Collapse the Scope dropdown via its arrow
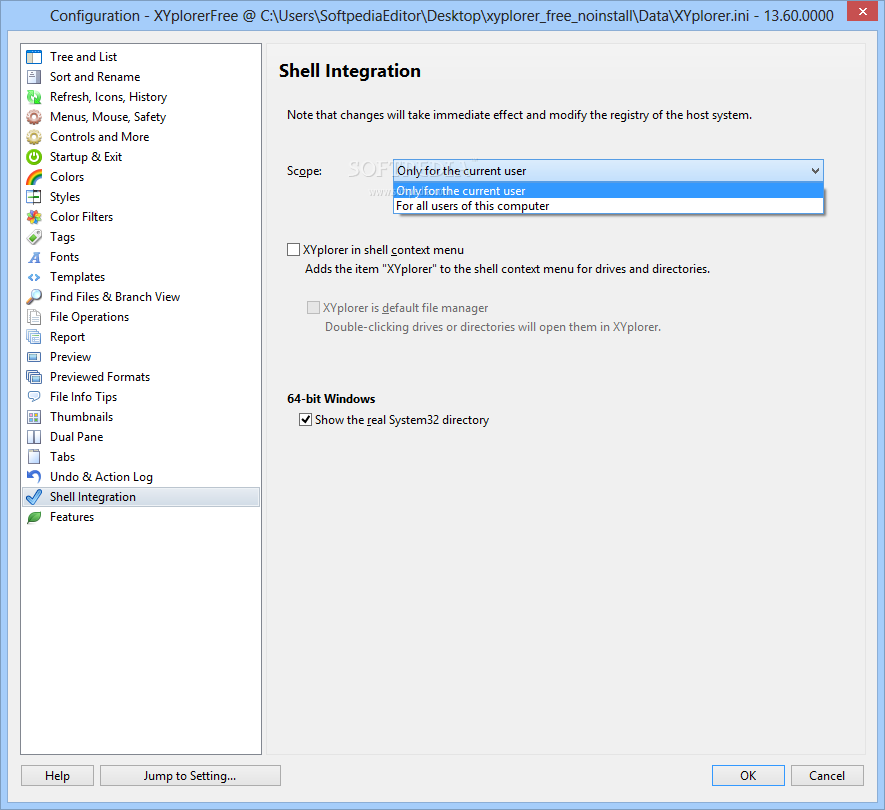The height and width of the screenshot is (810, 885). coord(815,170)
